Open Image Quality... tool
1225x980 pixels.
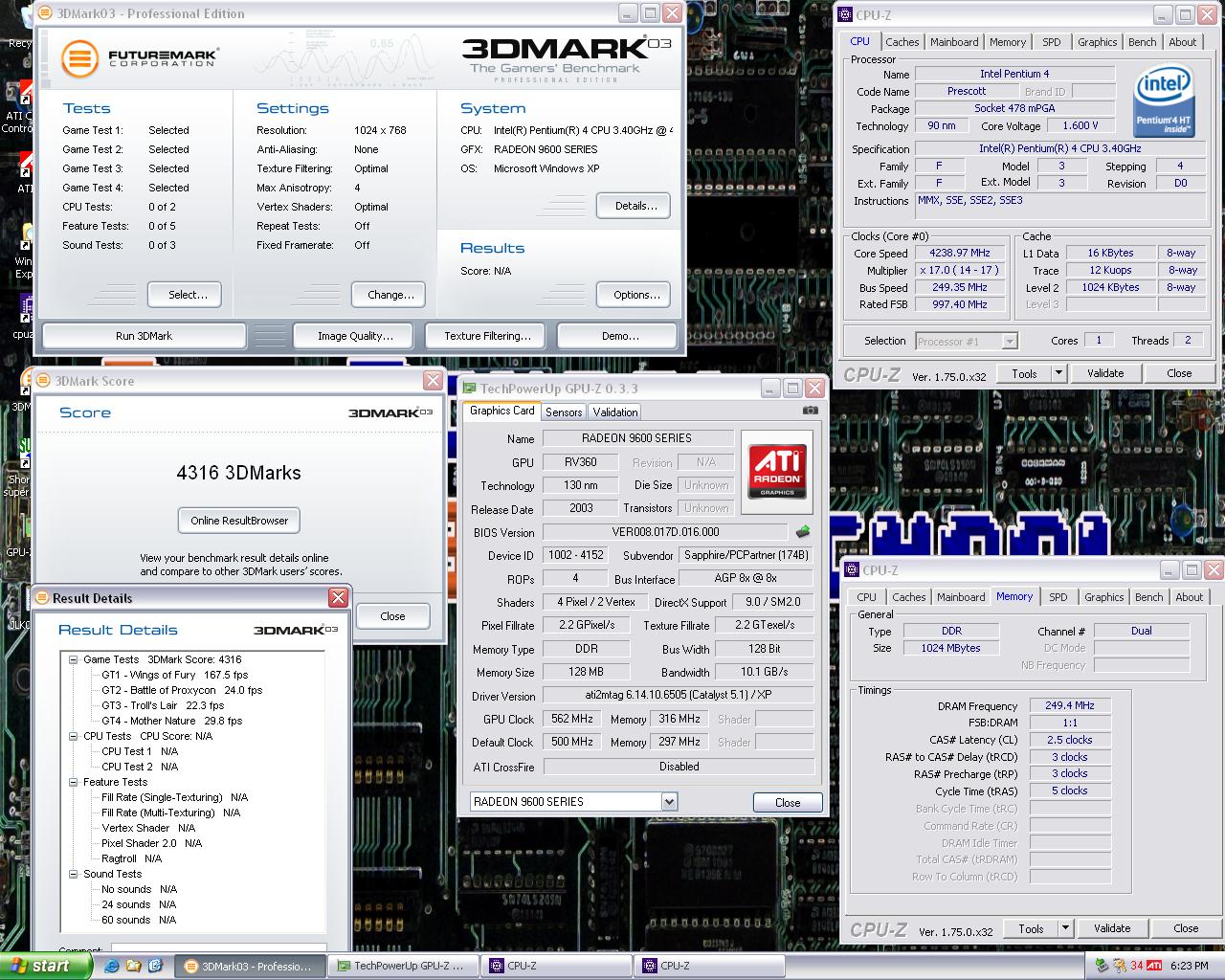tap(355, 336)
